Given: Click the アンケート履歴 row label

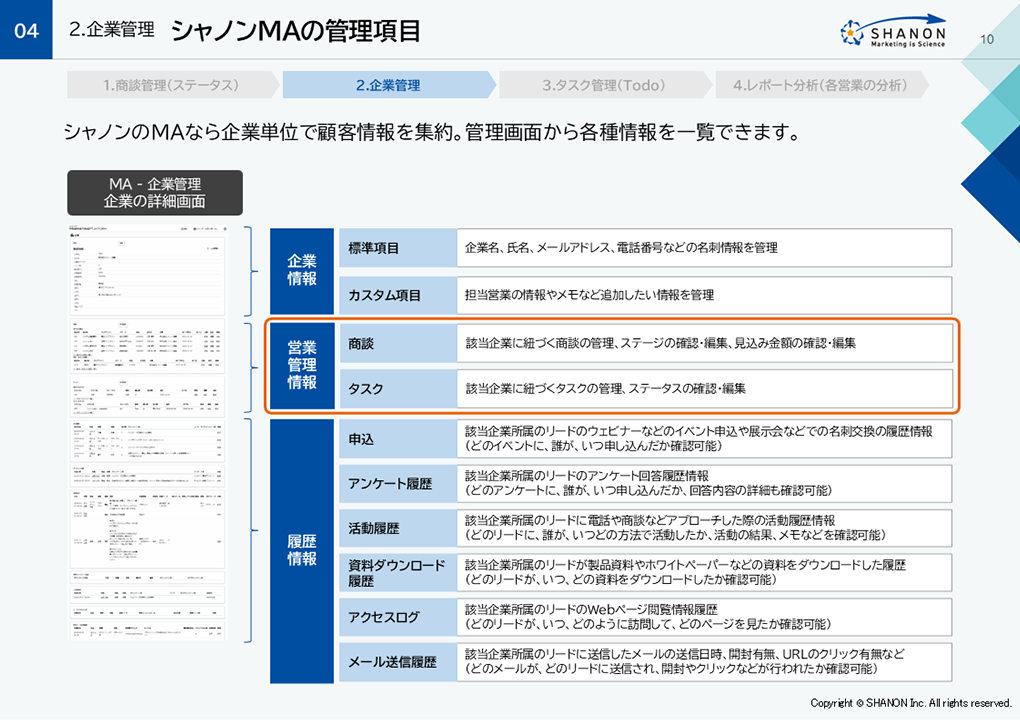Looking at the screenshot, I should 397,483.
